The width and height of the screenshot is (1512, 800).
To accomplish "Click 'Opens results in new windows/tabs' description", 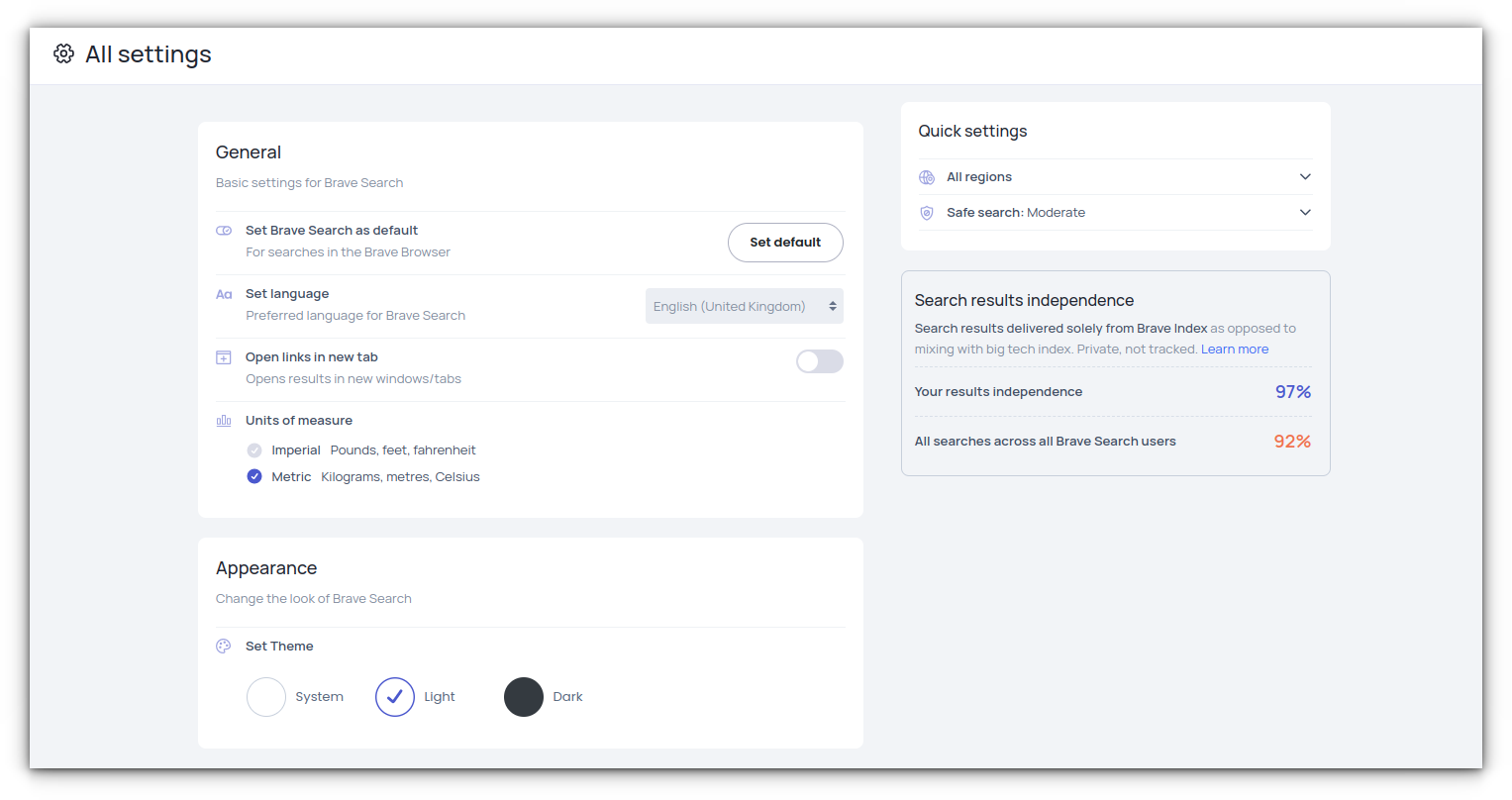I will click(x=353, y=379).
